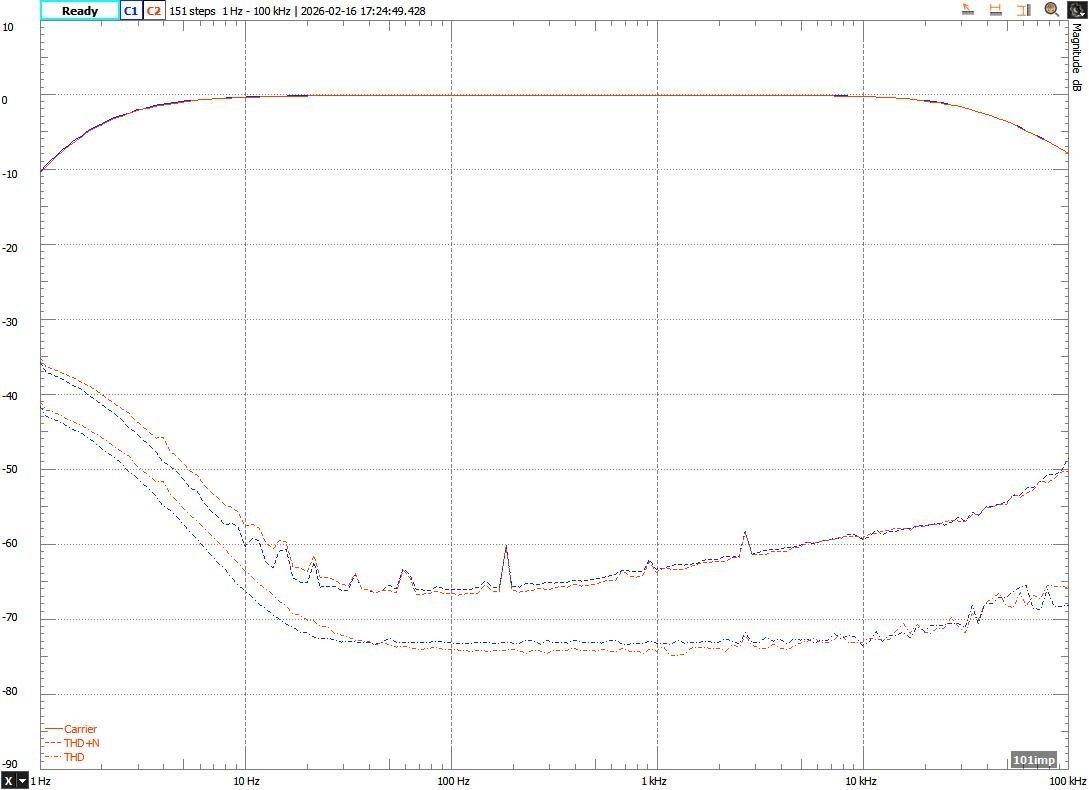Open the X axis dropdown arrow
1089x790 pixels.
[x=22, y=780]
